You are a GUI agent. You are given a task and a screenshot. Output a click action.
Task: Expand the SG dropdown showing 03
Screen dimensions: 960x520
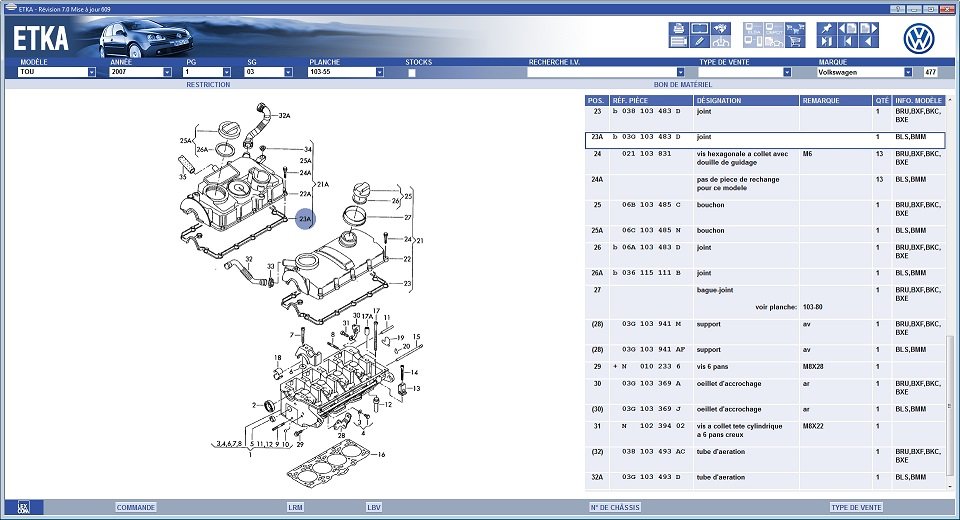288,72
